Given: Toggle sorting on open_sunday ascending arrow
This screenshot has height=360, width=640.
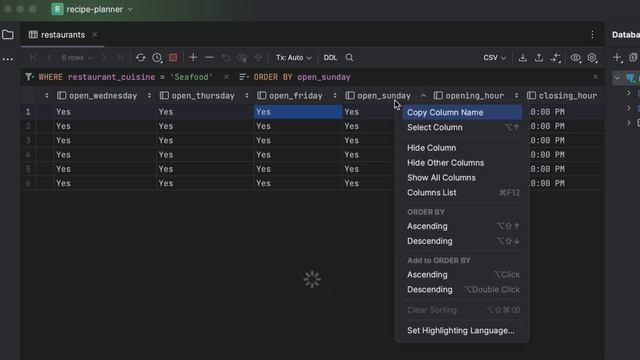Looking at the screenshot, I should pos(423,96).
